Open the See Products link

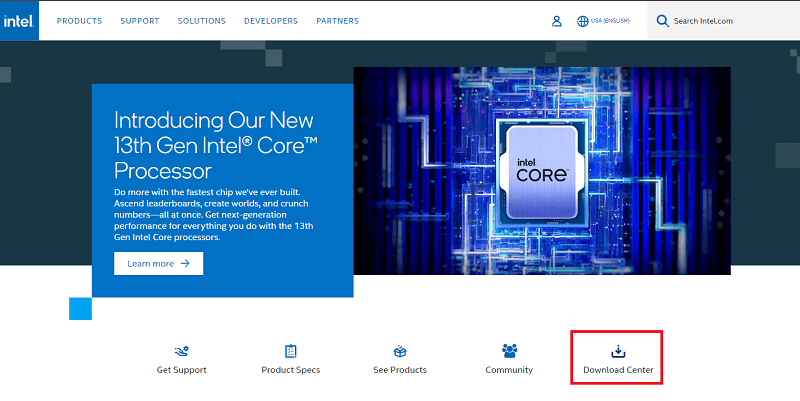pos(400,370)
